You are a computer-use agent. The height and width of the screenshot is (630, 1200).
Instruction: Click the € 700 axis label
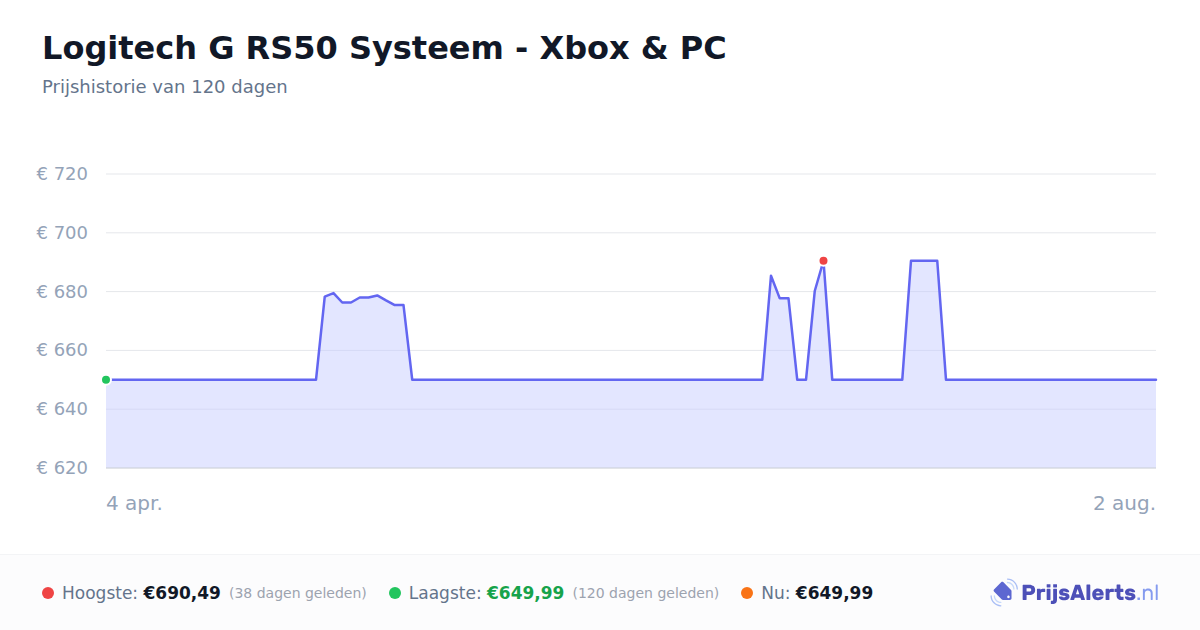click(x=62, y=233)
